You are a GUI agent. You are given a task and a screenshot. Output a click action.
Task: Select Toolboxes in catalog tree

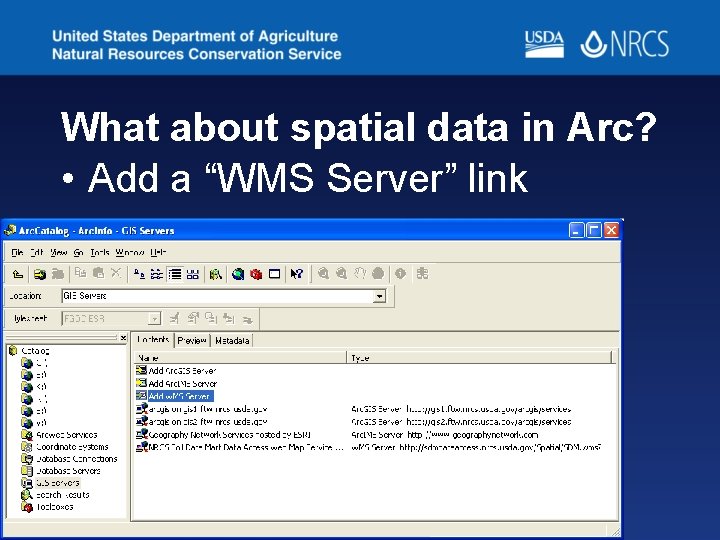point(47,506)
